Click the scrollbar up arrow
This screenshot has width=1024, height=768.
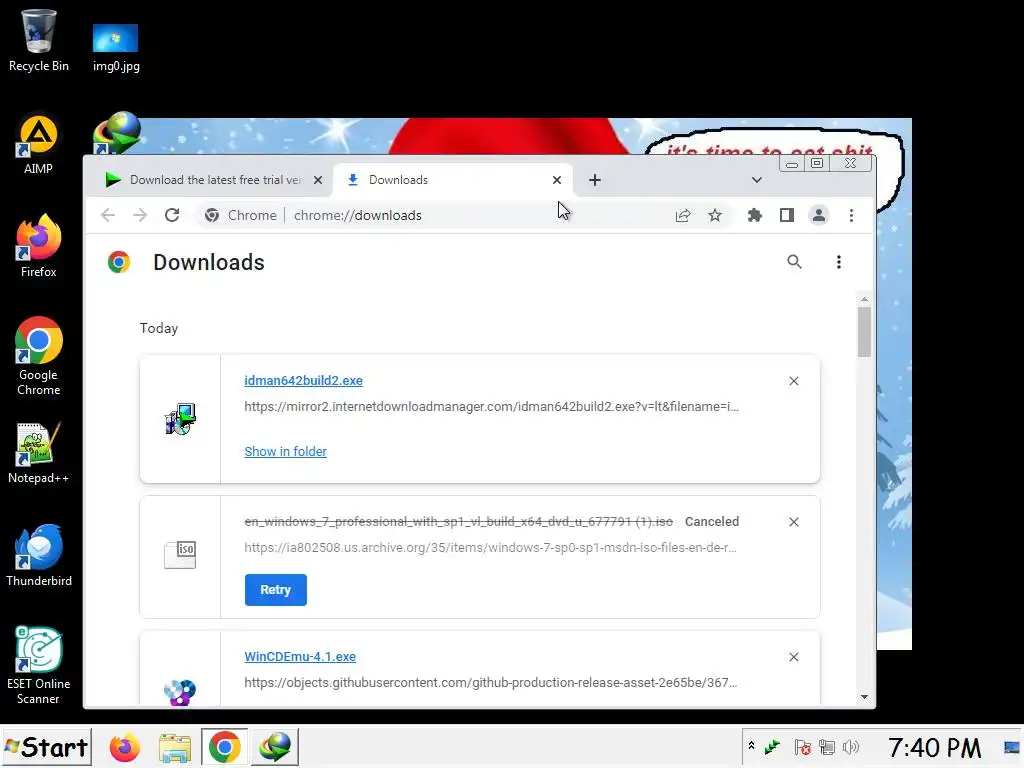coord(864,299)
